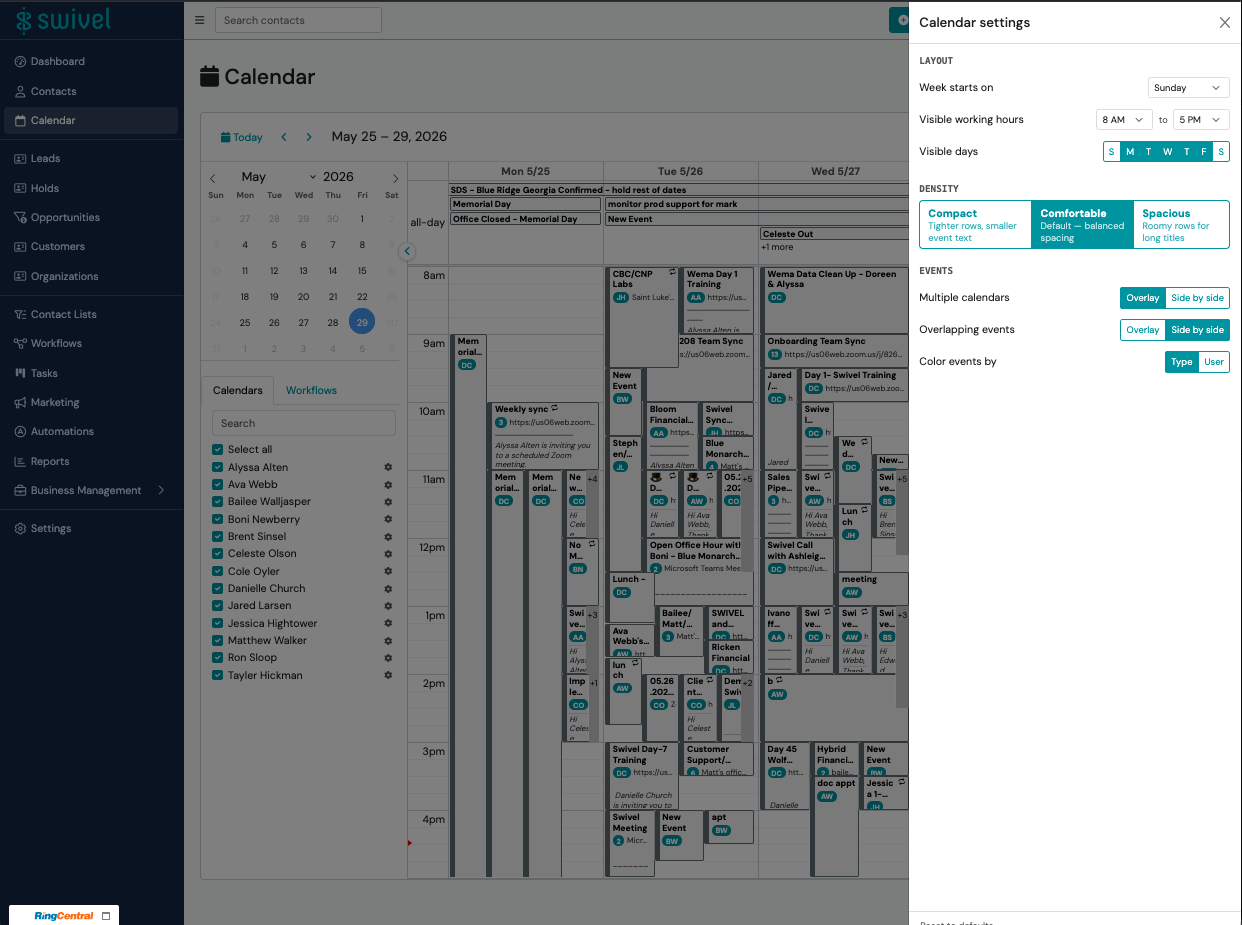Click the hamburger menu icon
Screen dimensions: 1242x925
(199, 20)
